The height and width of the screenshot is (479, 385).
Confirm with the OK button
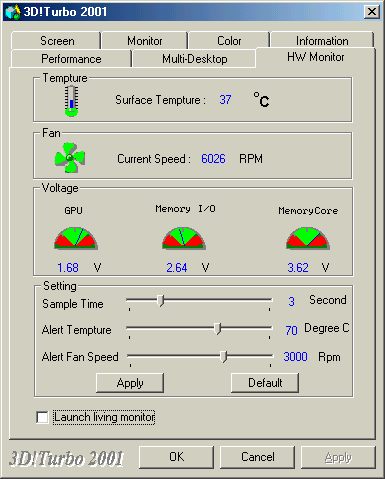click(176, 457)
